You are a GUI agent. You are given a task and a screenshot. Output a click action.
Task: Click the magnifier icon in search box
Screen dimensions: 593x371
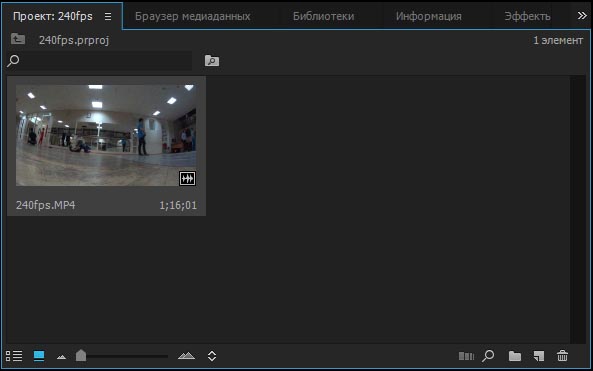13,61
